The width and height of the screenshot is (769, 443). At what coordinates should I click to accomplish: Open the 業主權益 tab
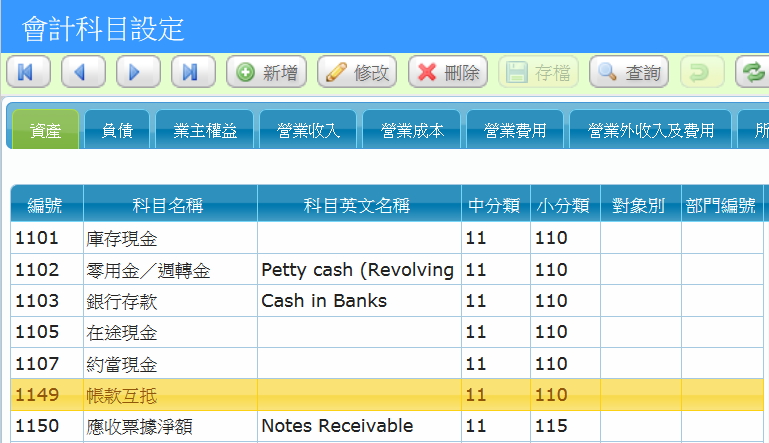205,130
